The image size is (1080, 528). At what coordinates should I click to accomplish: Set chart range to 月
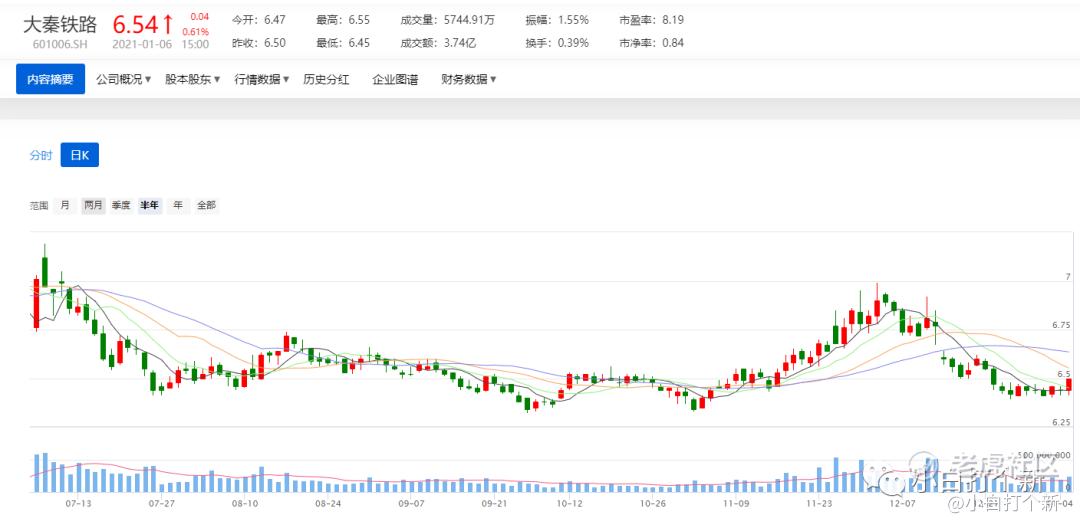65,205
